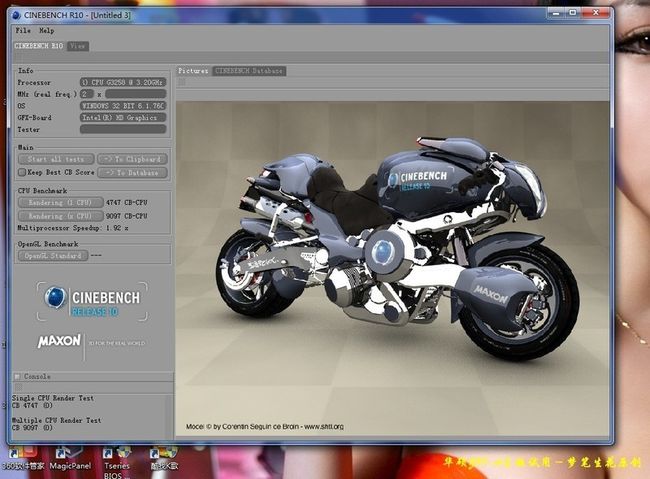Open the 360 desktop shortcut icon
The height and width of the screenshot is (479, 650).
[23, 459]
